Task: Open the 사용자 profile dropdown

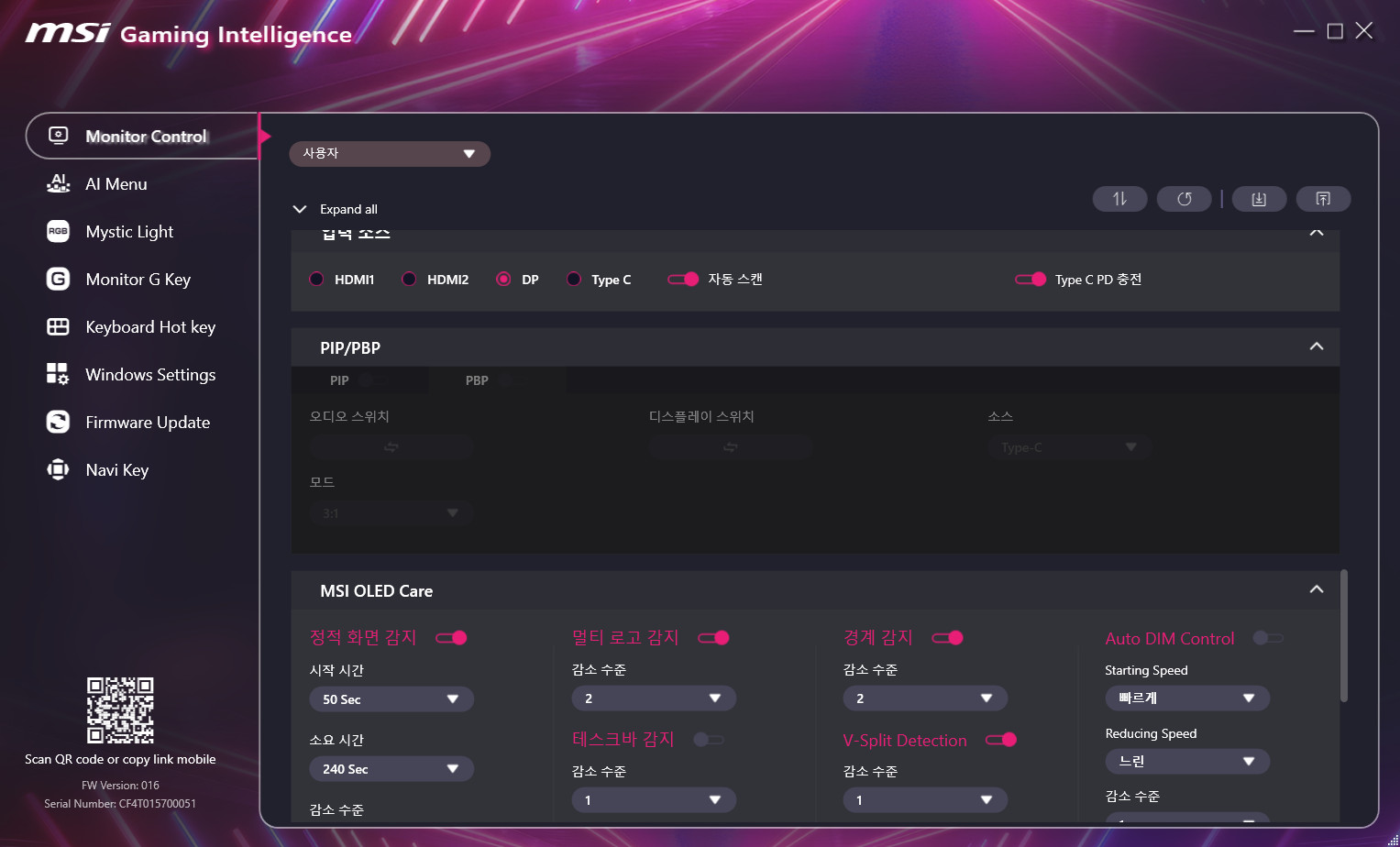Action: click(390, 154)
